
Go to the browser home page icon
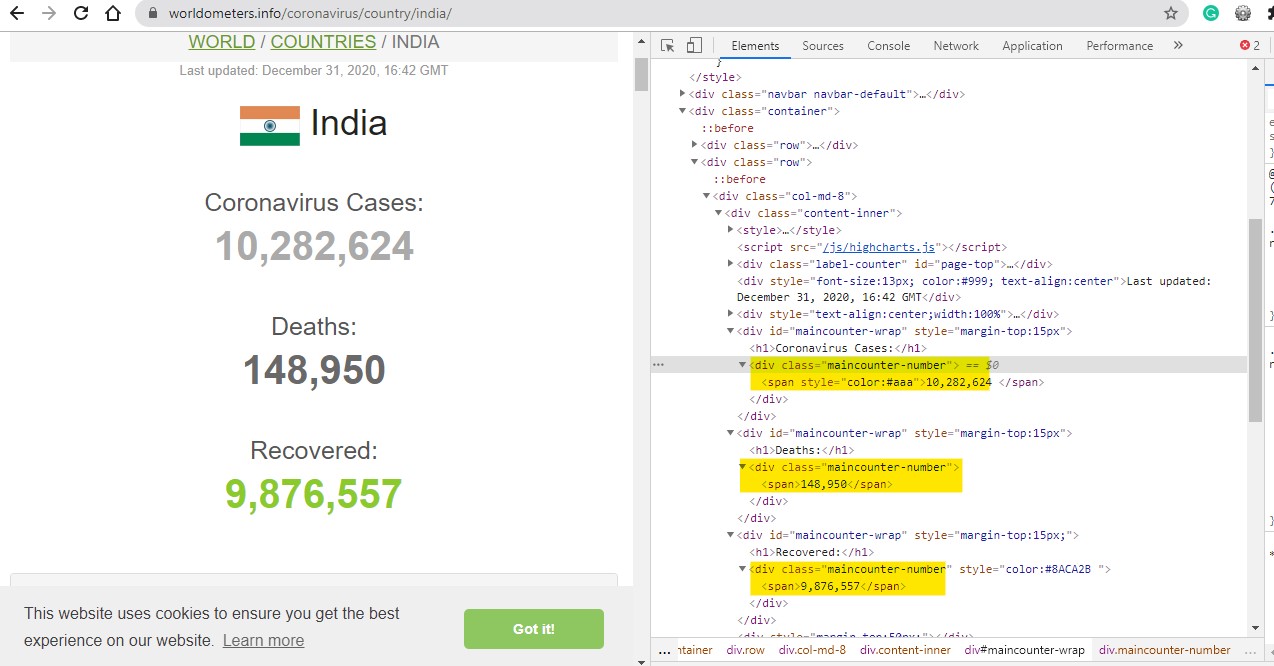113,14
